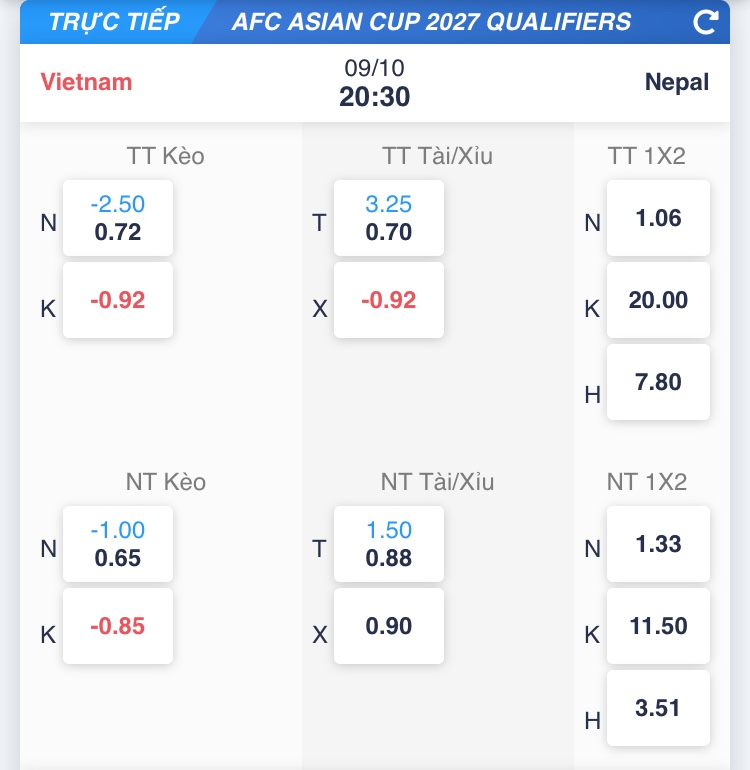The width and height of the screenshot is (750, 770).
Task: Bet TT 1X2 draw at 7.80
Action: click(x=658, y=382)
